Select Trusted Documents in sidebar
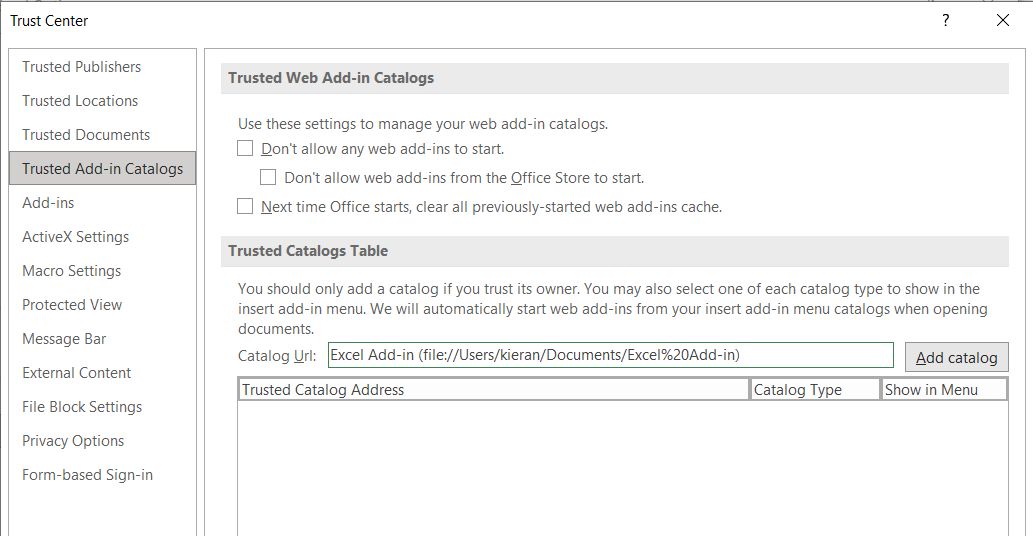1033x536 pixels. pos(86,135)
